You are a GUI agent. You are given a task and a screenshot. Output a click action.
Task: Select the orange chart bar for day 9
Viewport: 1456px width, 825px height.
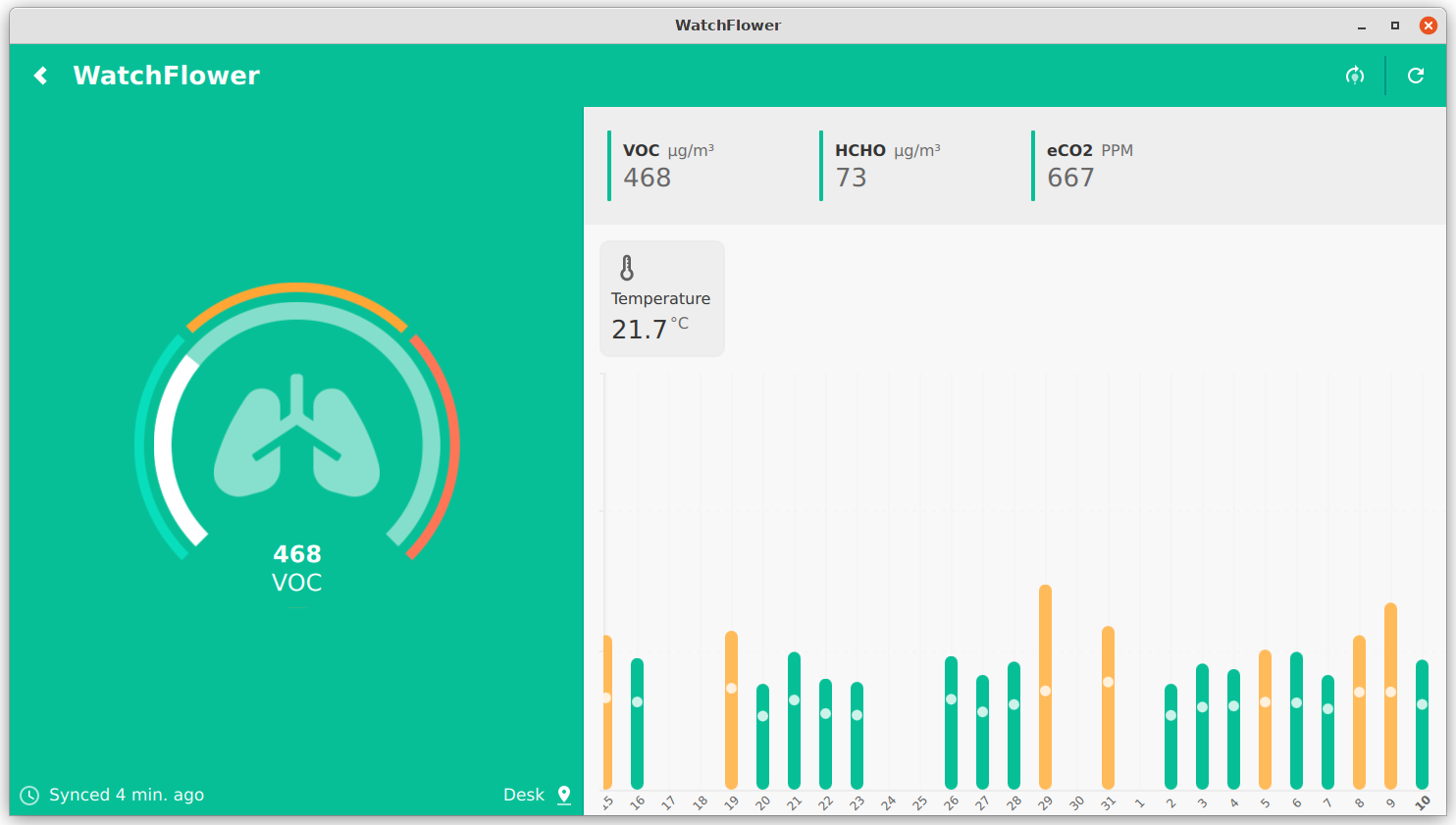coord(1390,696)
